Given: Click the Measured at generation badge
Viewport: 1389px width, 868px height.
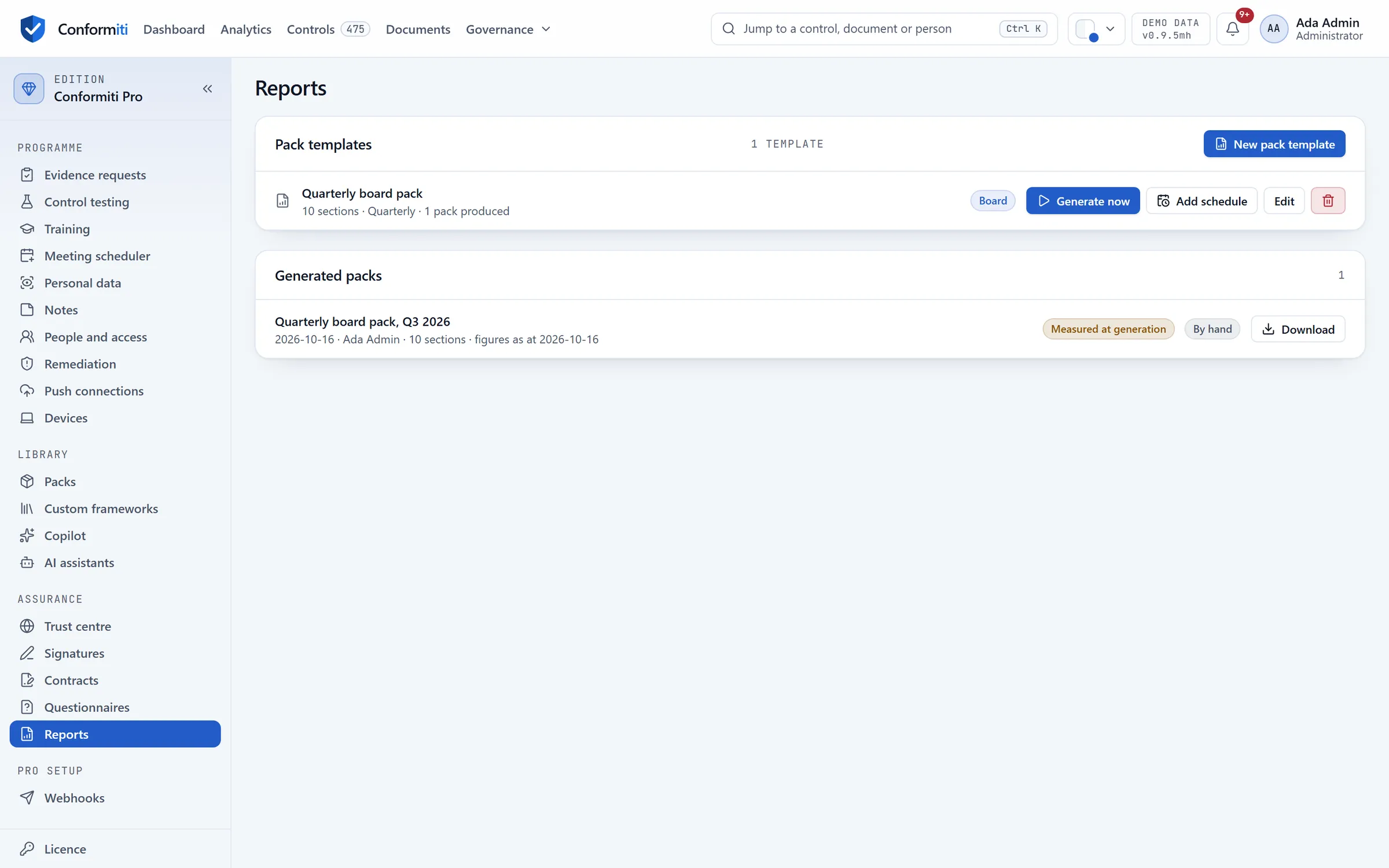Looking at the screenshot, I should [x=1108, y=329].
